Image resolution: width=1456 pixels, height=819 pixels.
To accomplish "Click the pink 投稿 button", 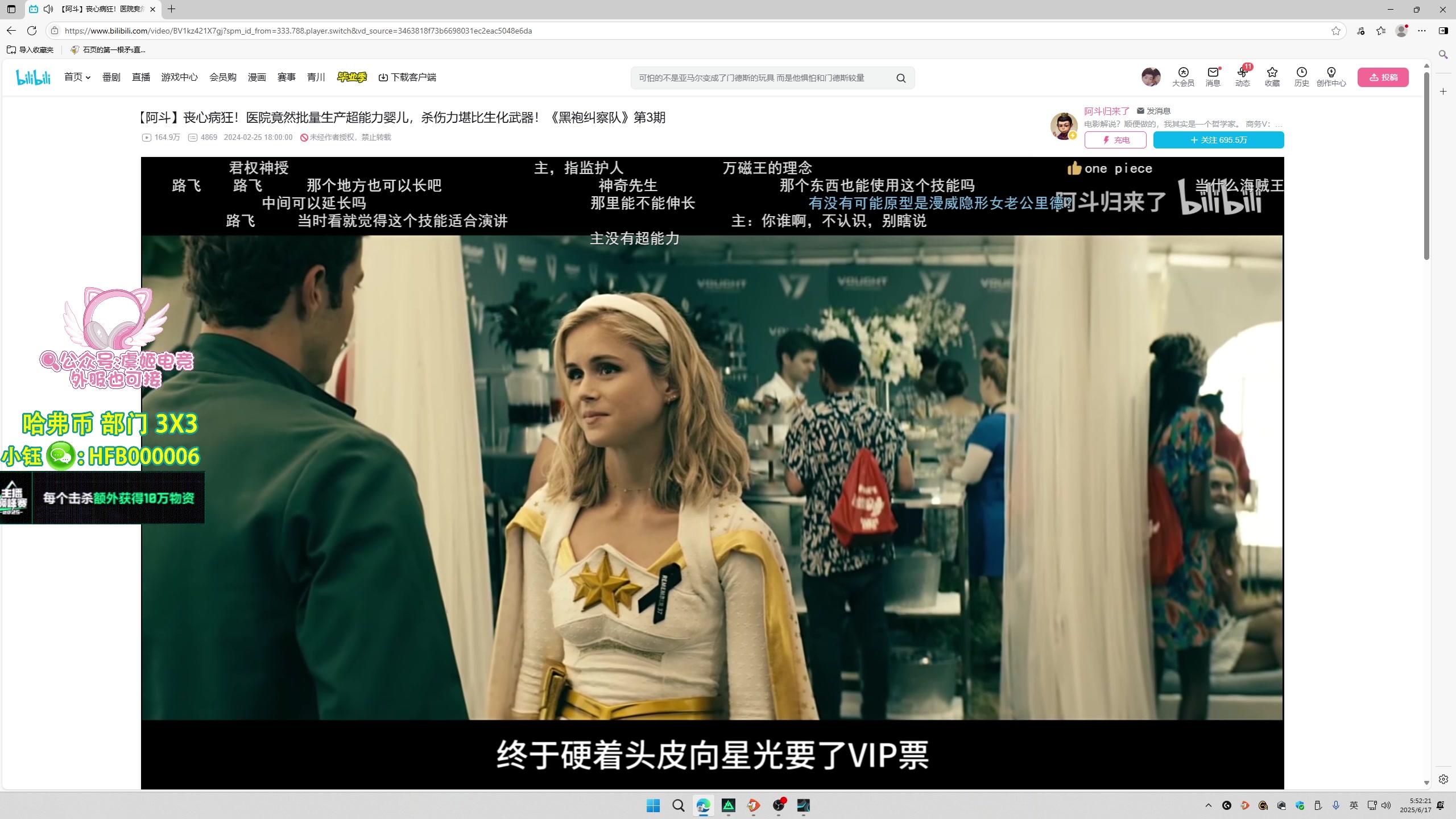I will (x=1383, y=77).
